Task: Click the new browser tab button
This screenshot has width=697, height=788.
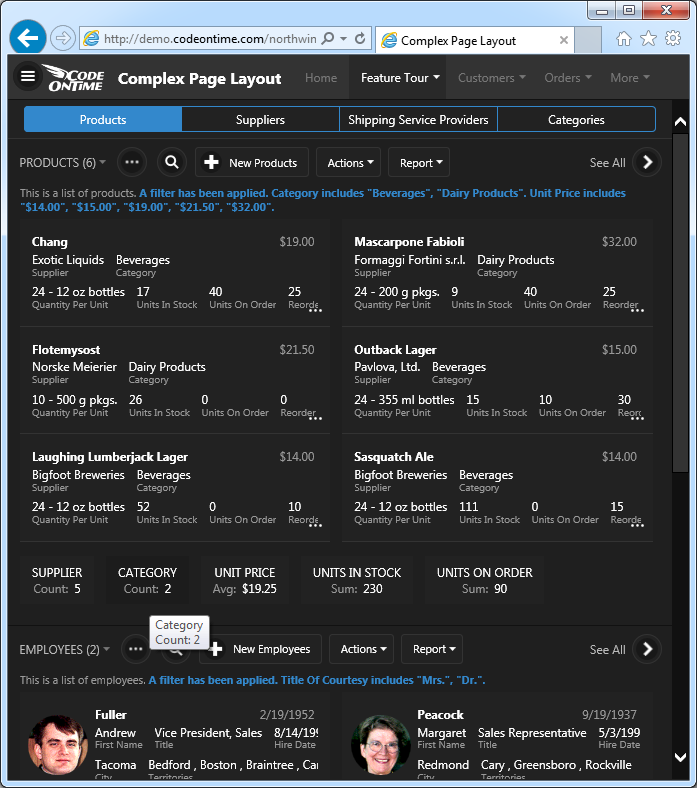Action: (x=588, y=40)
